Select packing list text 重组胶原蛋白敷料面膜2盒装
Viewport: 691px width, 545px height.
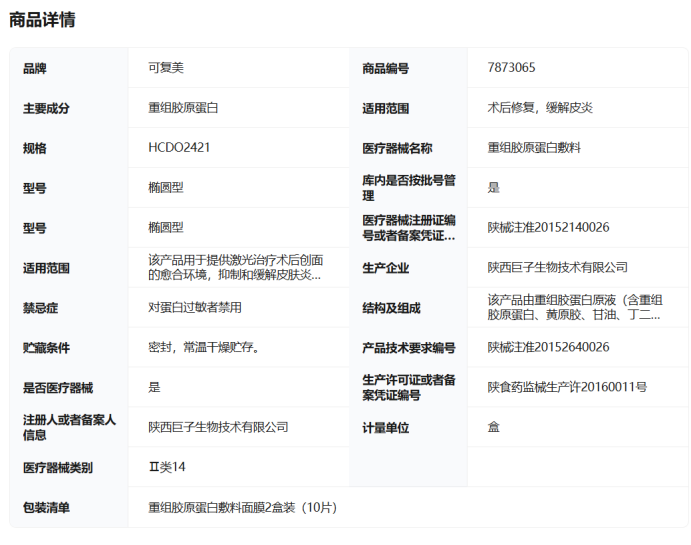(x=242, y=508)
